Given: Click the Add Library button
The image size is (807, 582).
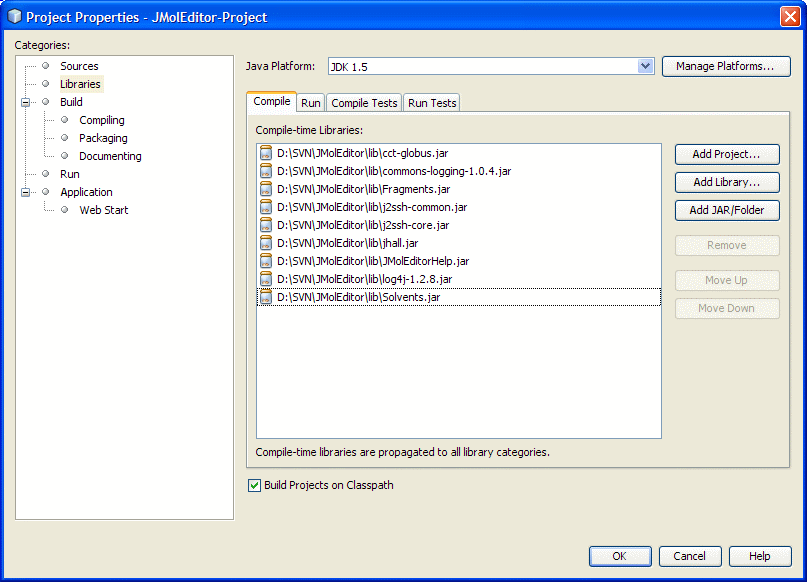Looking at the screenshot, I should (727, 182).
